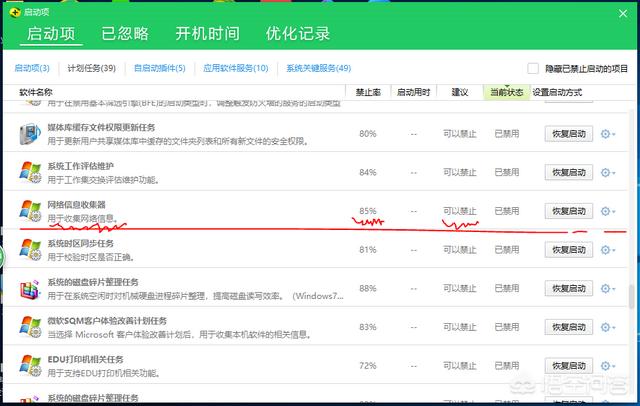Click 恢复启动 for 网络信息收集器
Image resolution: width=640 pixels, height=406 pixels.
568,211
